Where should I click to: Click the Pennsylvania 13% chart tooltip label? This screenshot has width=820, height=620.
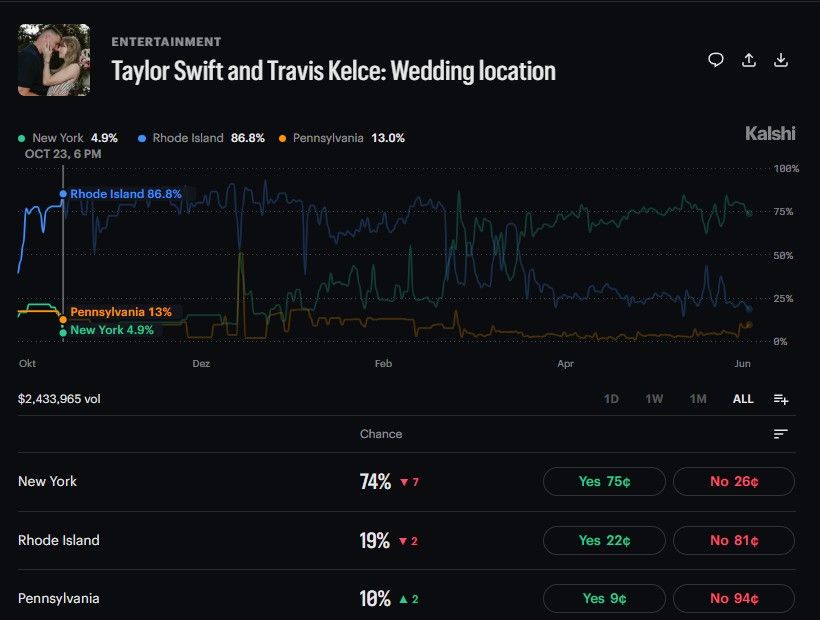[121, 312]
